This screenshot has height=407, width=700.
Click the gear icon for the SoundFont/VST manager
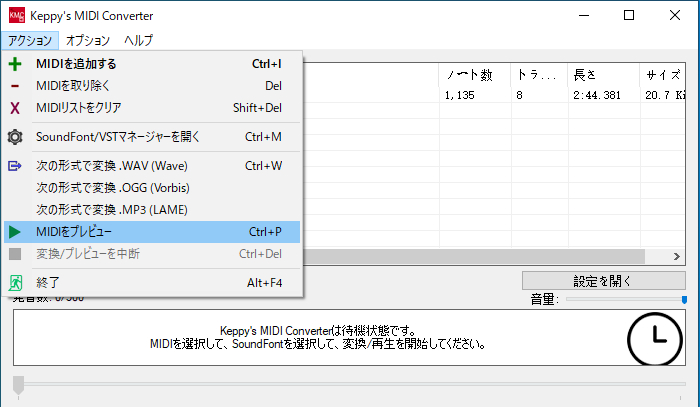(15, 137)
